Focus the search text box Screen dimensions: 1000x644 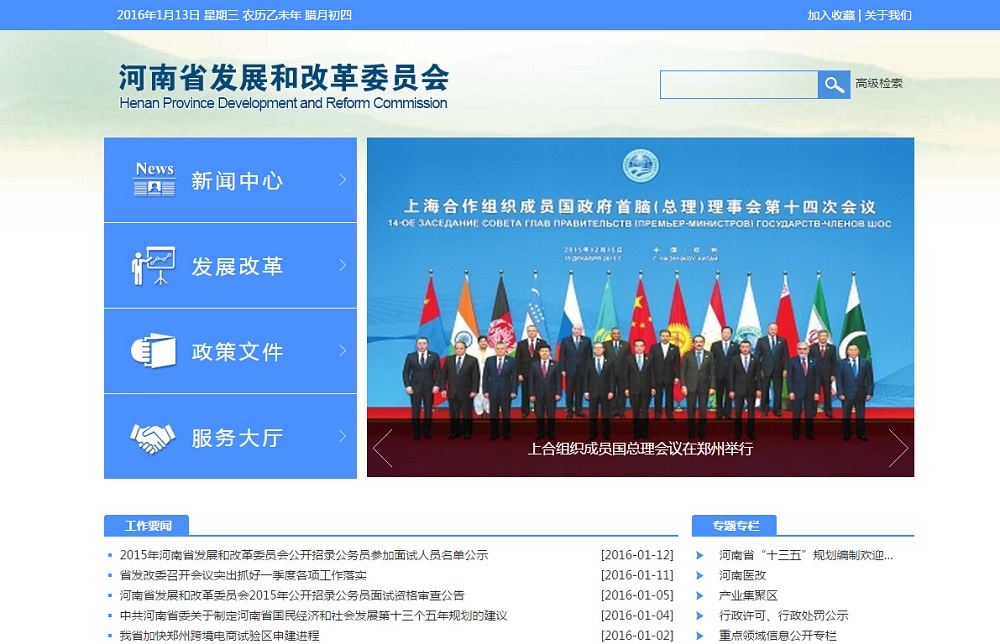tap(739, 84)
